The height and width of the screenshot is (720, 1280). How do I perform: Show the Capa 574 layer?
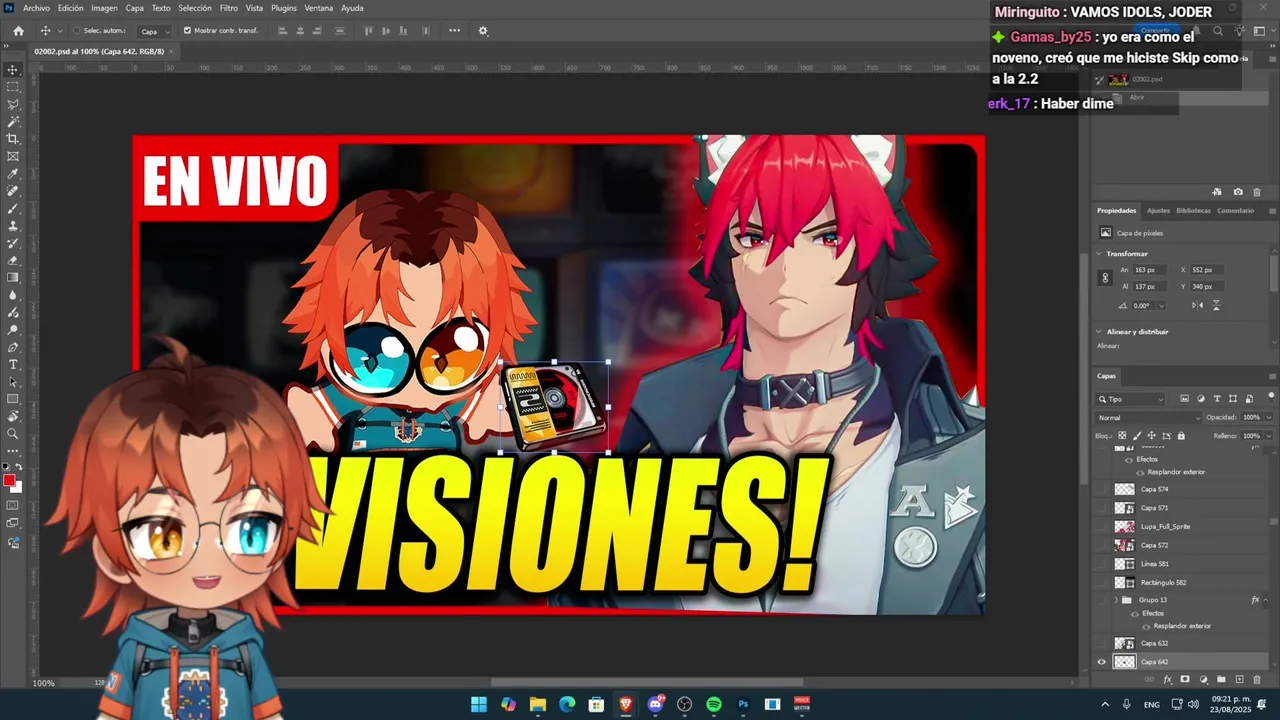pyautogui.click(x=1102, y=489)
